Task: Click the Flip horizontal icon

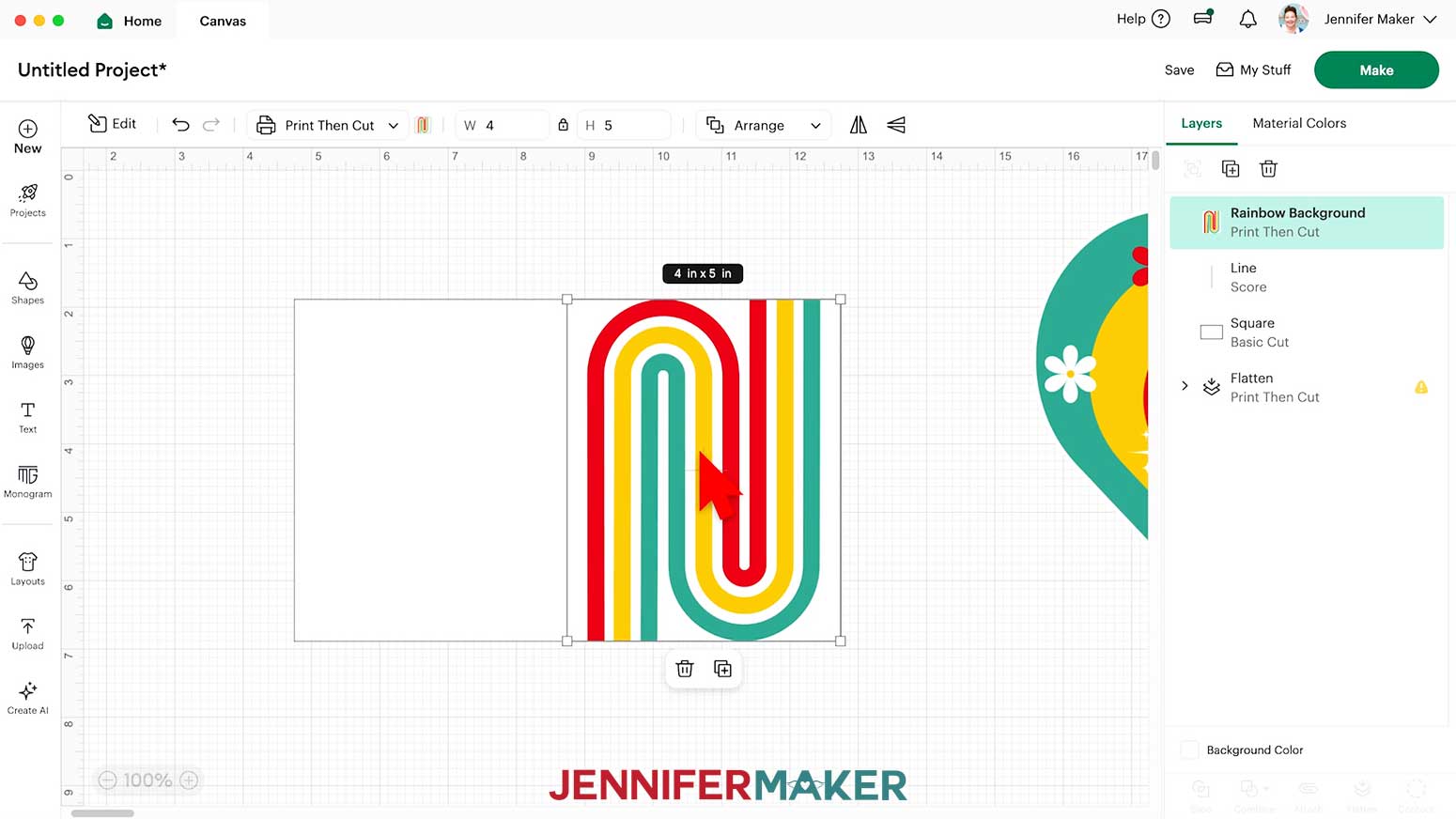Action: (859, 125)
